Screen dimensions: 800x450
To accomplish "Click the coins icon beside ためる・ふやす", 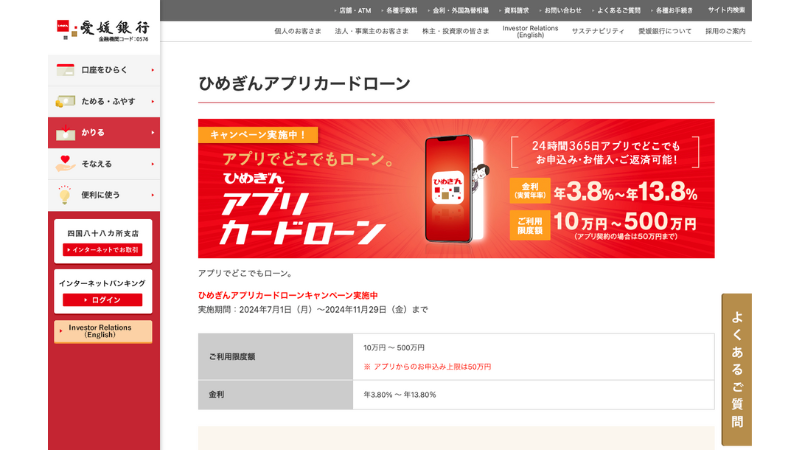I will tap(65, 102).
